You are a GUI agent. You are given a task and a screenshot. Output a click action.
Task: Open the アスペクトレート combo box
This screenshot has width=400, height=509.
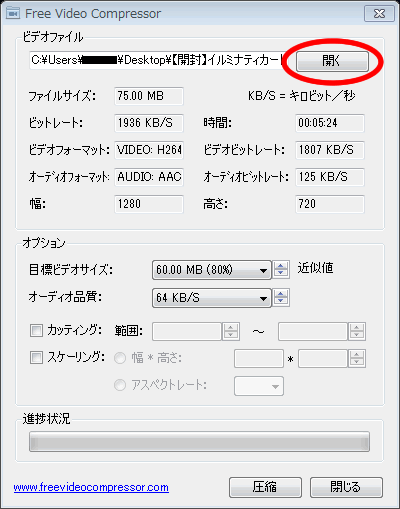coord(259,386)
